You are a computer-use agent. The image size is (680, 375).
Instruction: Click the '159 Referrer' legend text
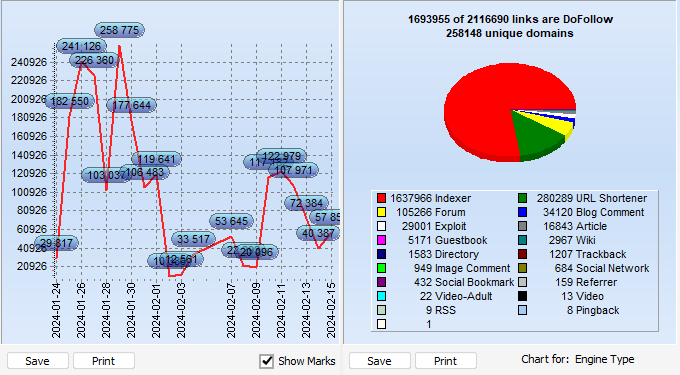[586, 282]
